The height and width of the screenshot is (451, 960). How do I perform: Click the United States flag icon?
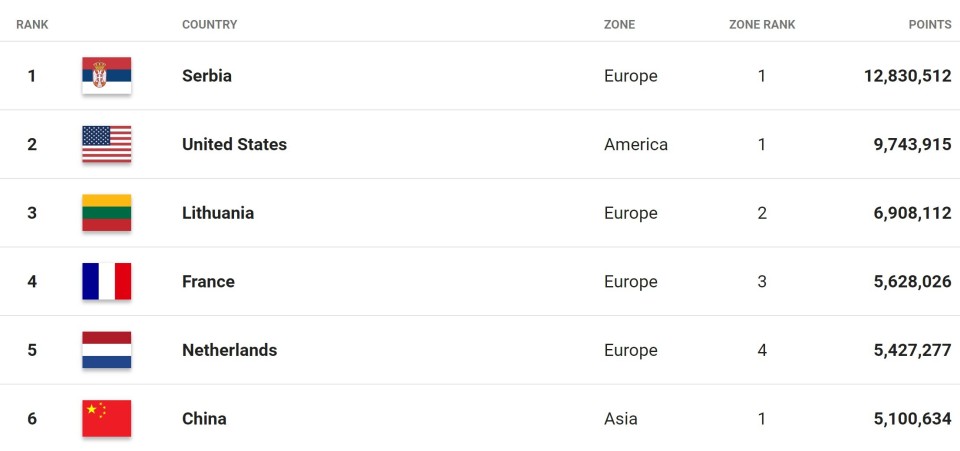tap(107, 144)
